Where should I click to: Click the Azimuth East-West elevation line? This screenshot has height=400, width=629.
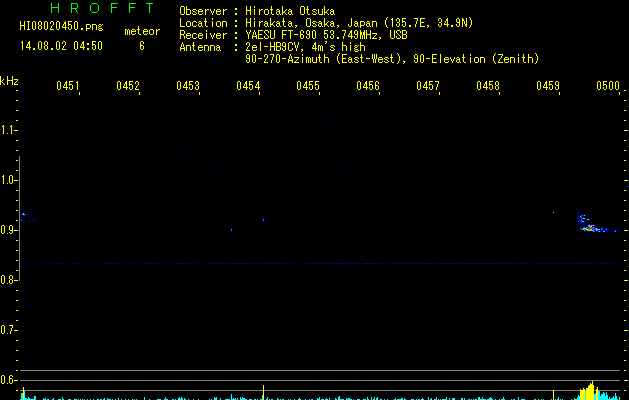pos(392,59)
